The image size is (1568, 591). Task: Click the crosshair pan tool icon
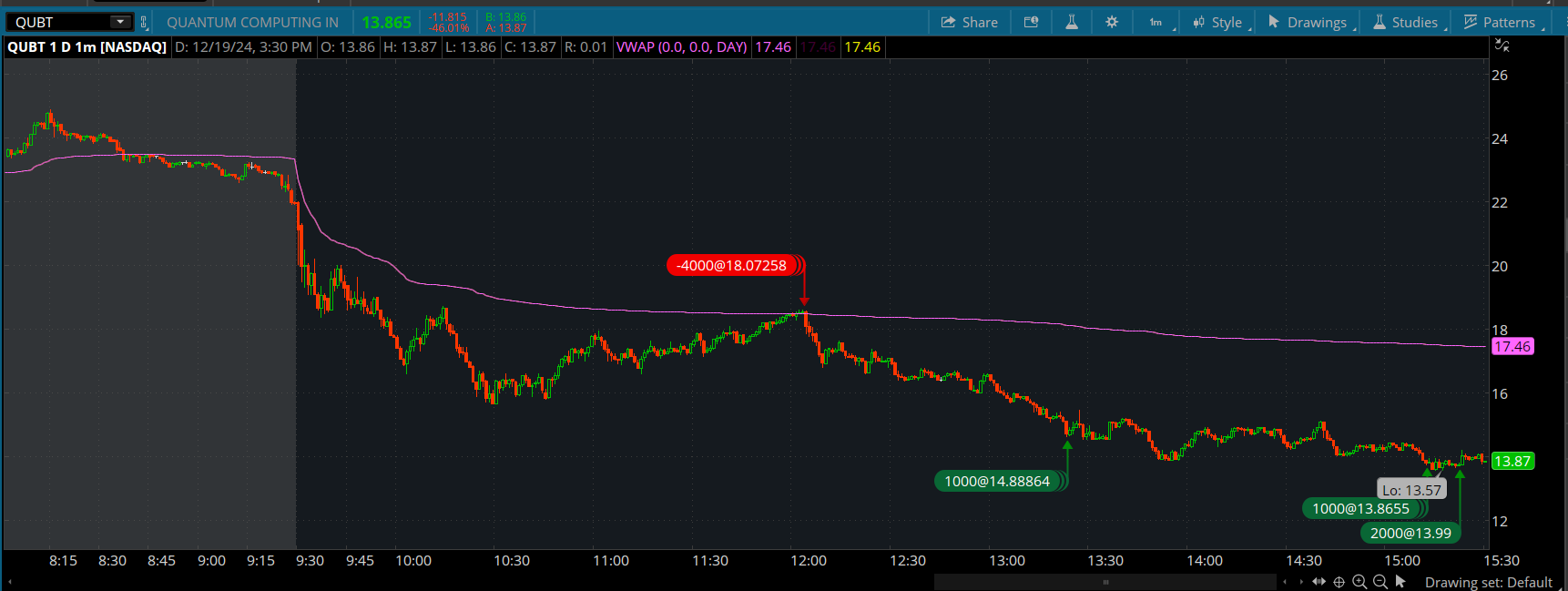coord(1339,582)
